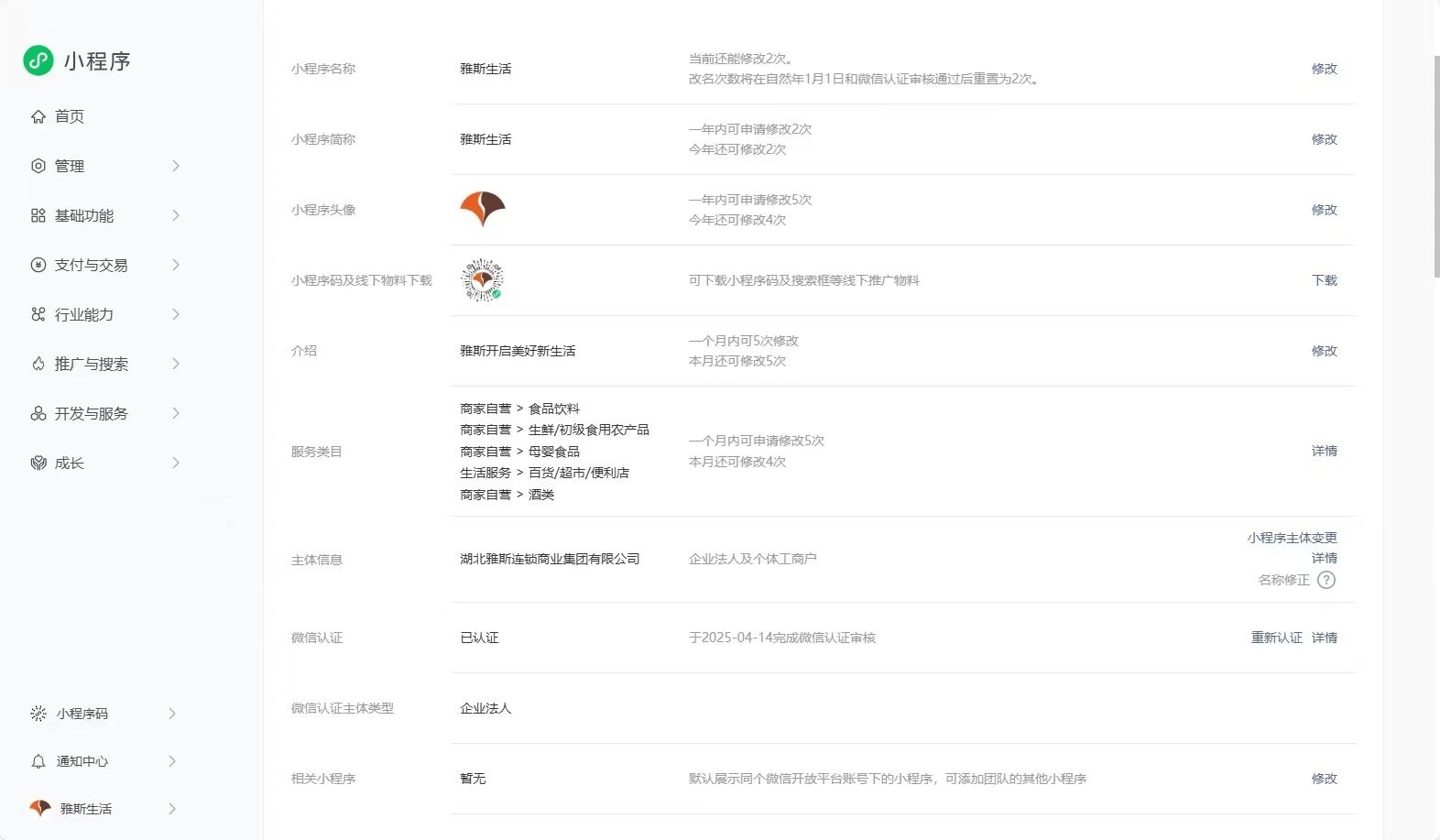
Task: Click 修改 in the 小程序简称 row
Action: 1325,139
